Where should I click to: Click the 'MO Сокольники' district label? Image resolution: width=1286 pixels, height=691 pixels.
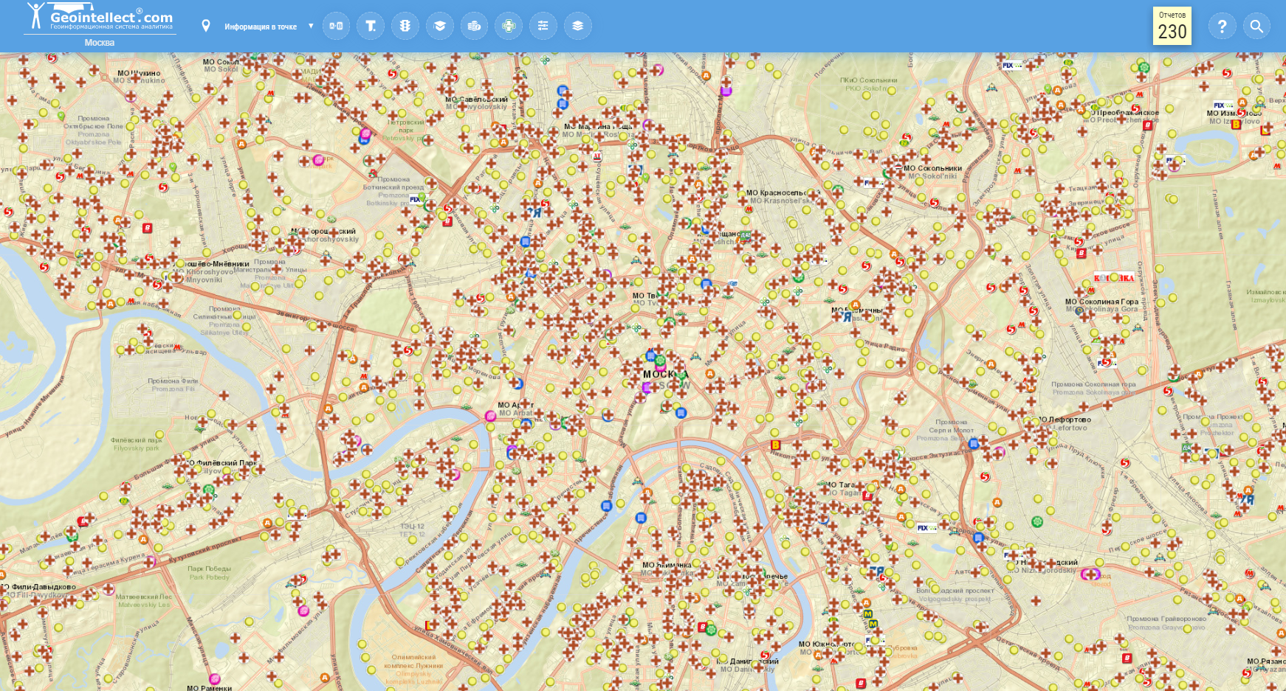coord(932,169)
